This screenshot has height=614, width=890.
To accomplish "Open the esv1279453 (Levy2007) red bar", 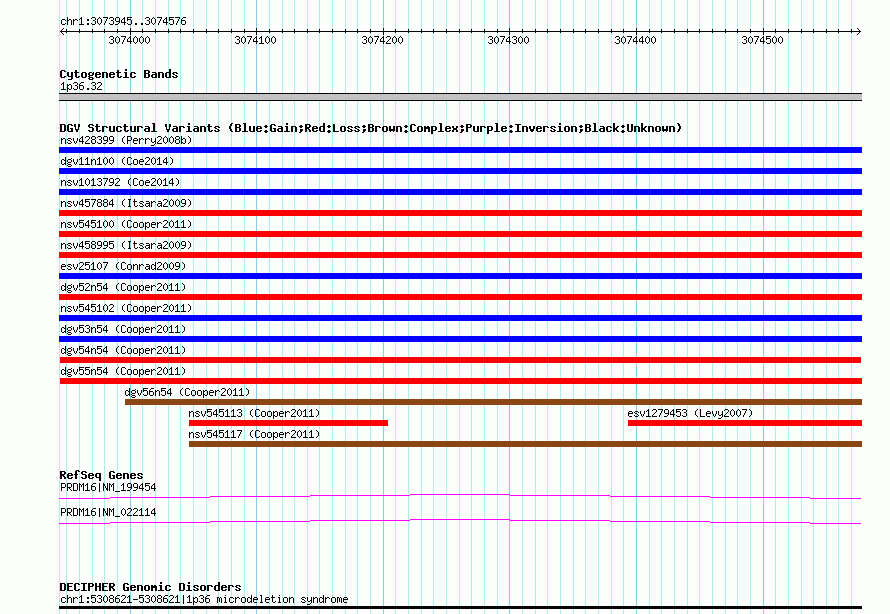I will click(745, 423).
